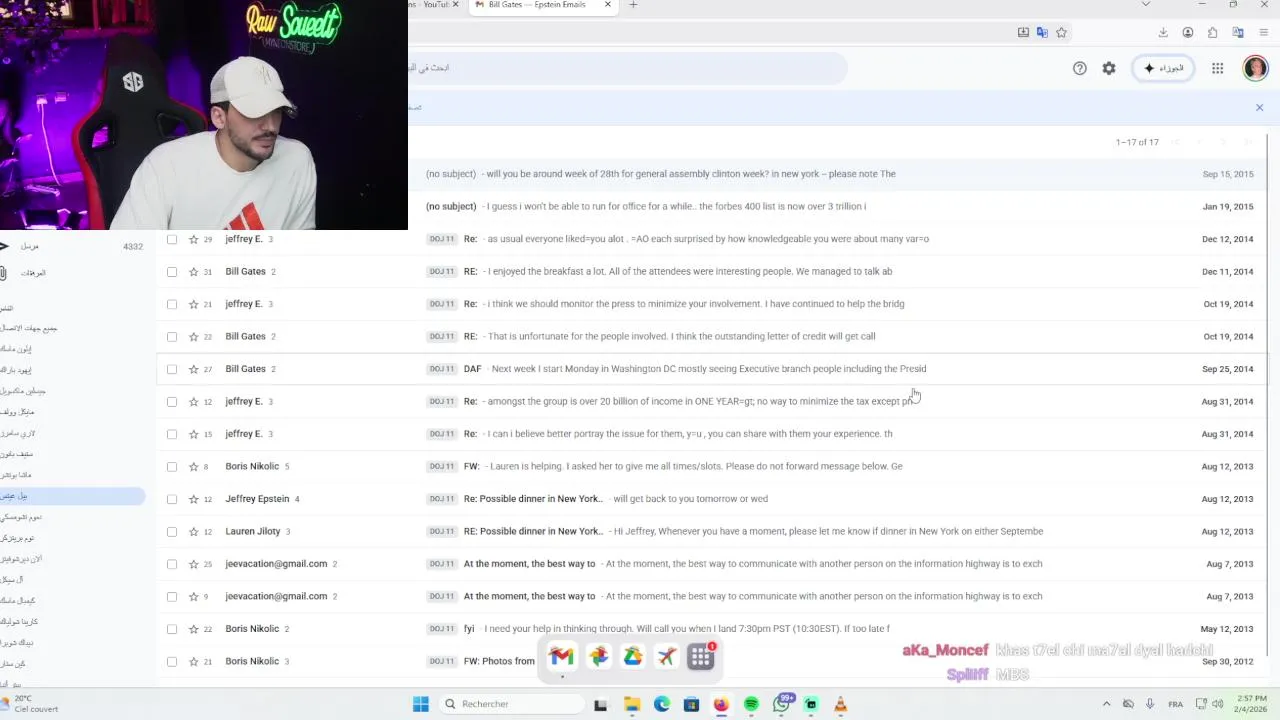Screen dimensions: 1280x720
Task: Open the weather widget showing 20°C
Action: click(30, 704)
